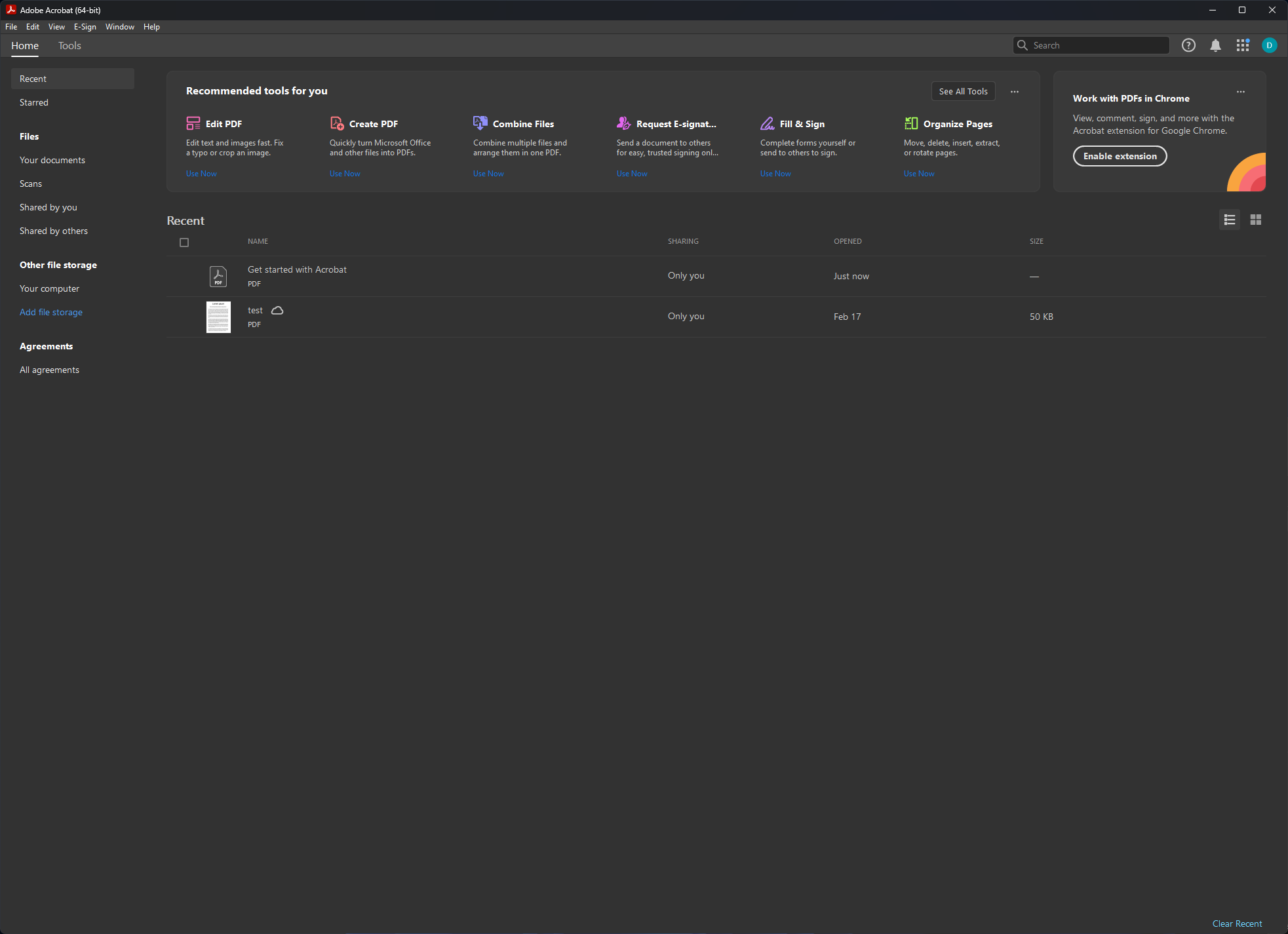Open the E-Sign menu
Image resolution: width=1288 pixels, height=934 pixels.
(x=85, y=27)
